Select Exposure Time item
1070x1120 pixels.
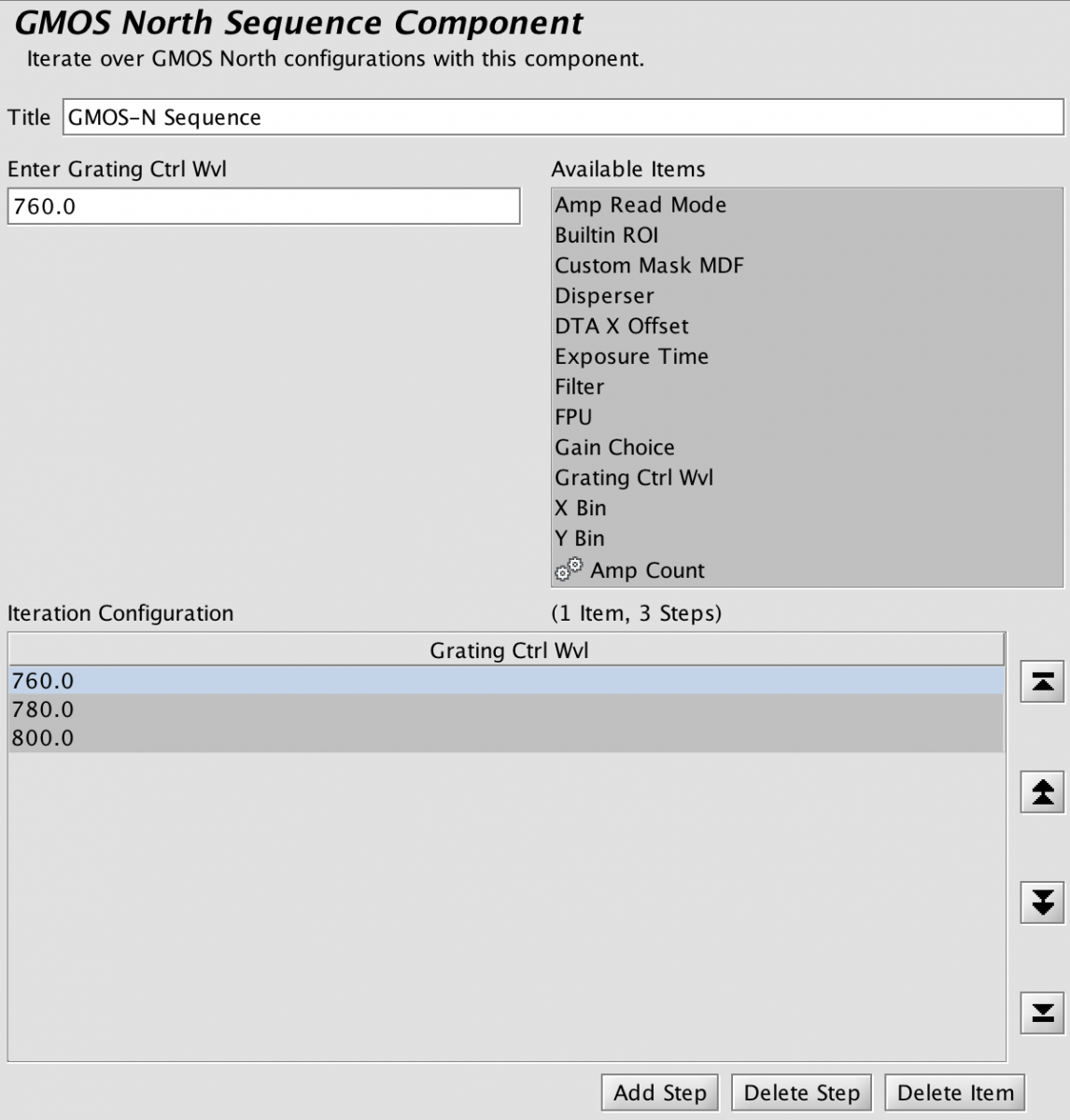(x=807, y=357)
